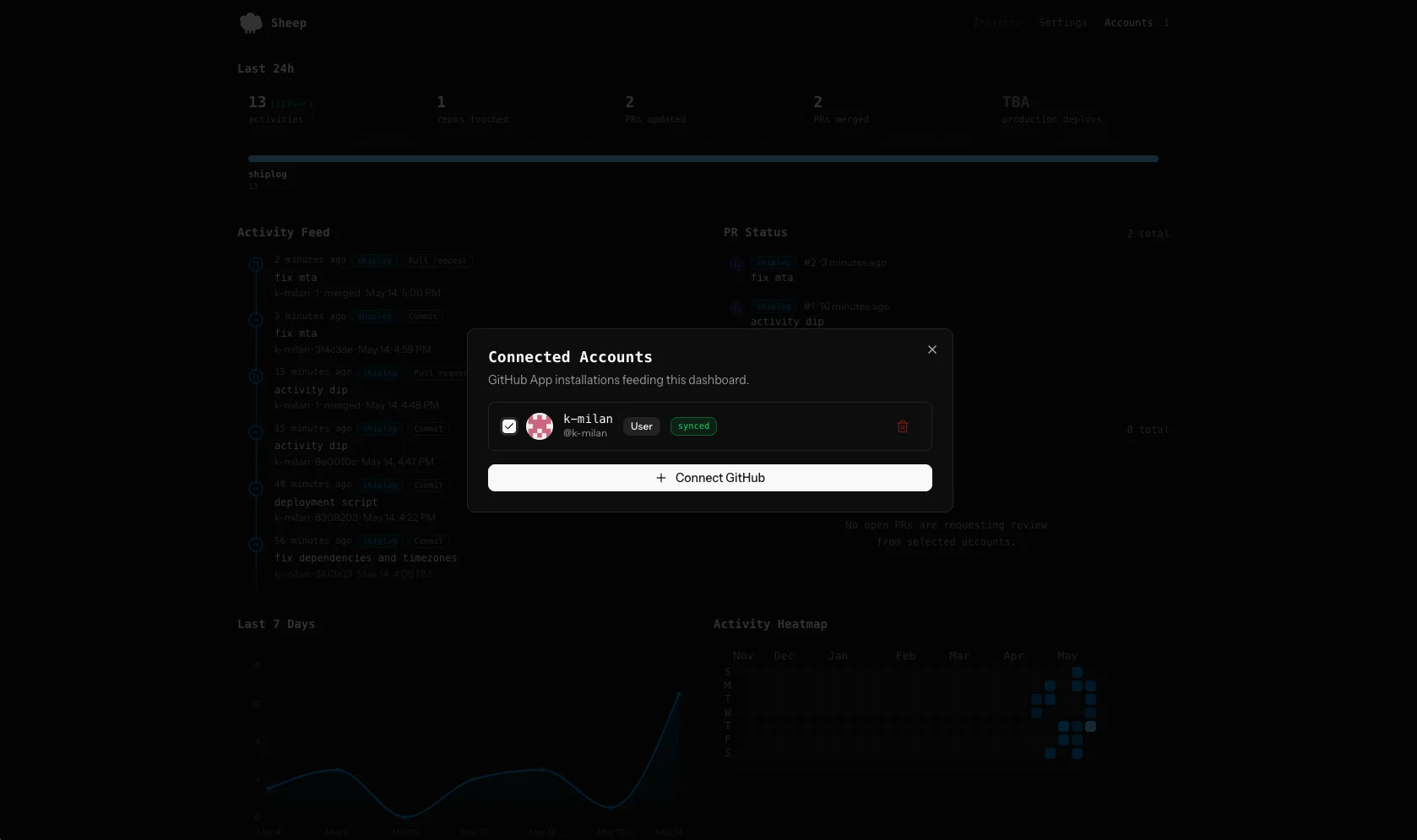Click shiplog tag on 3 minutes ago entry

click(x=375, y=317)
